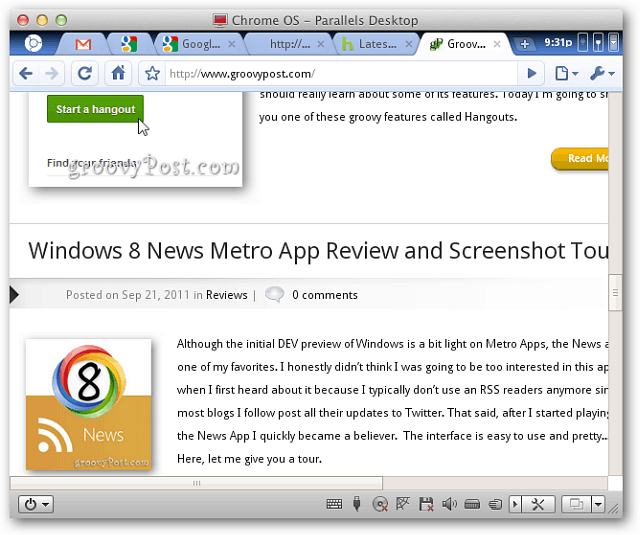Click the hard disk status icon

point(472,505)
